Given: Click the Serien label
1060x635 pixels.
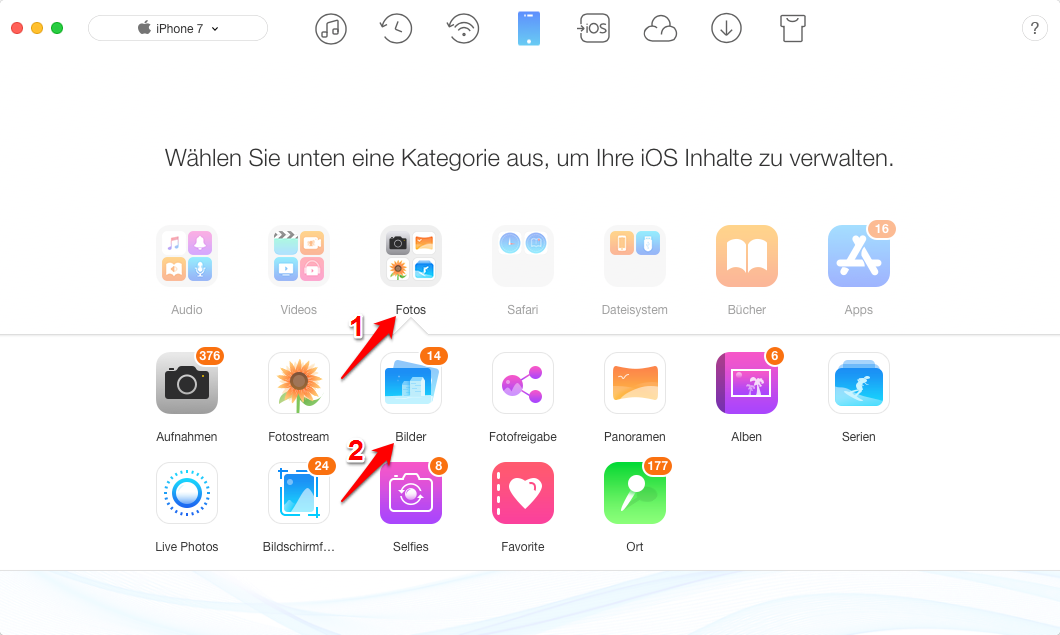Looking at the screenshot, I should [859, 437].
